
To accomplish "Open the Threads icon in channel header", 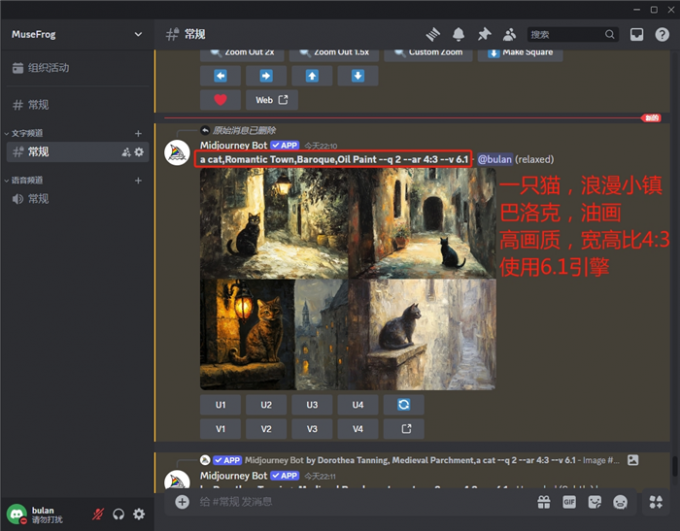I will click(433, 34).
